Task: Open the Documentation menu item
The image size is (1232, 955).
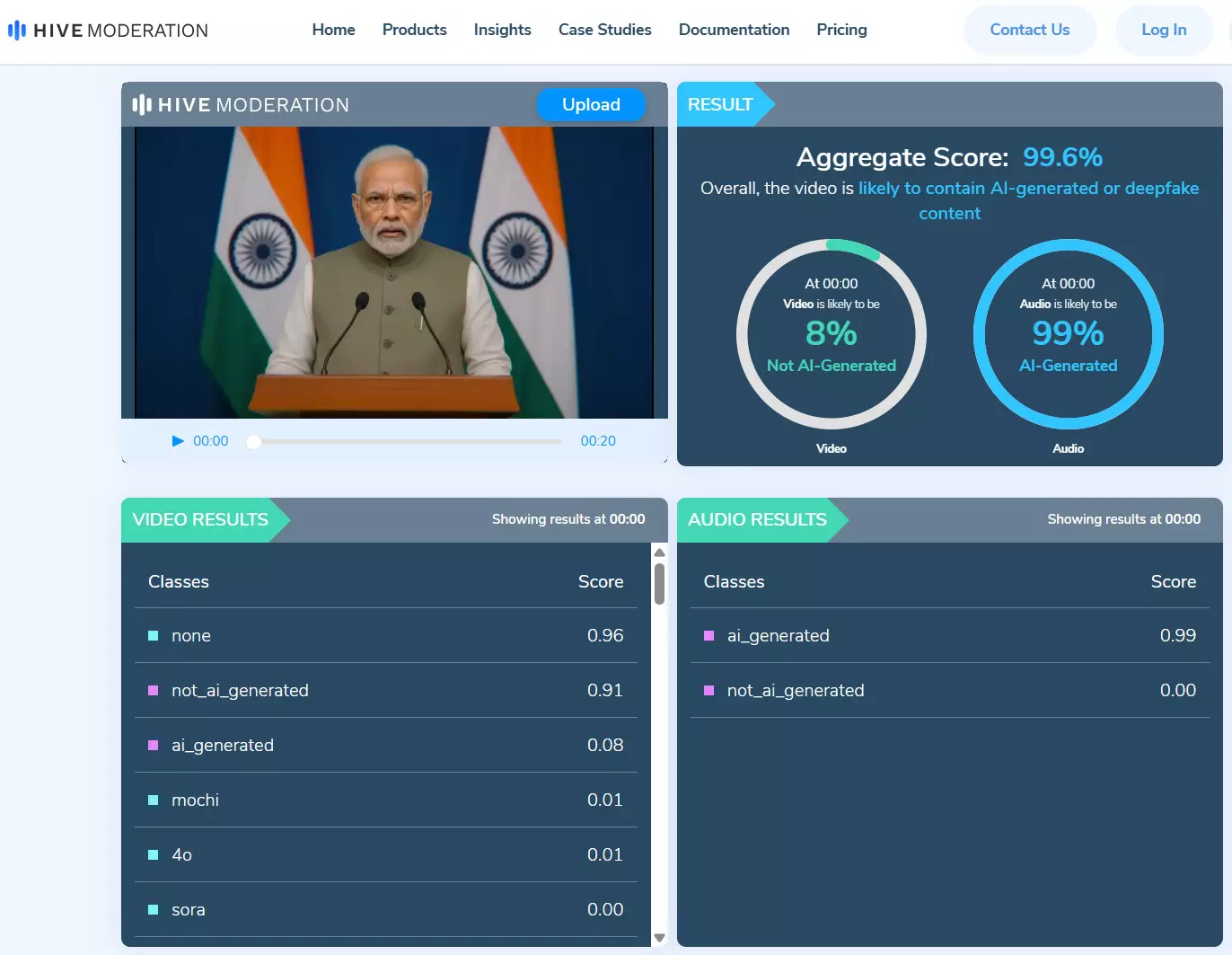Action: 735,30
